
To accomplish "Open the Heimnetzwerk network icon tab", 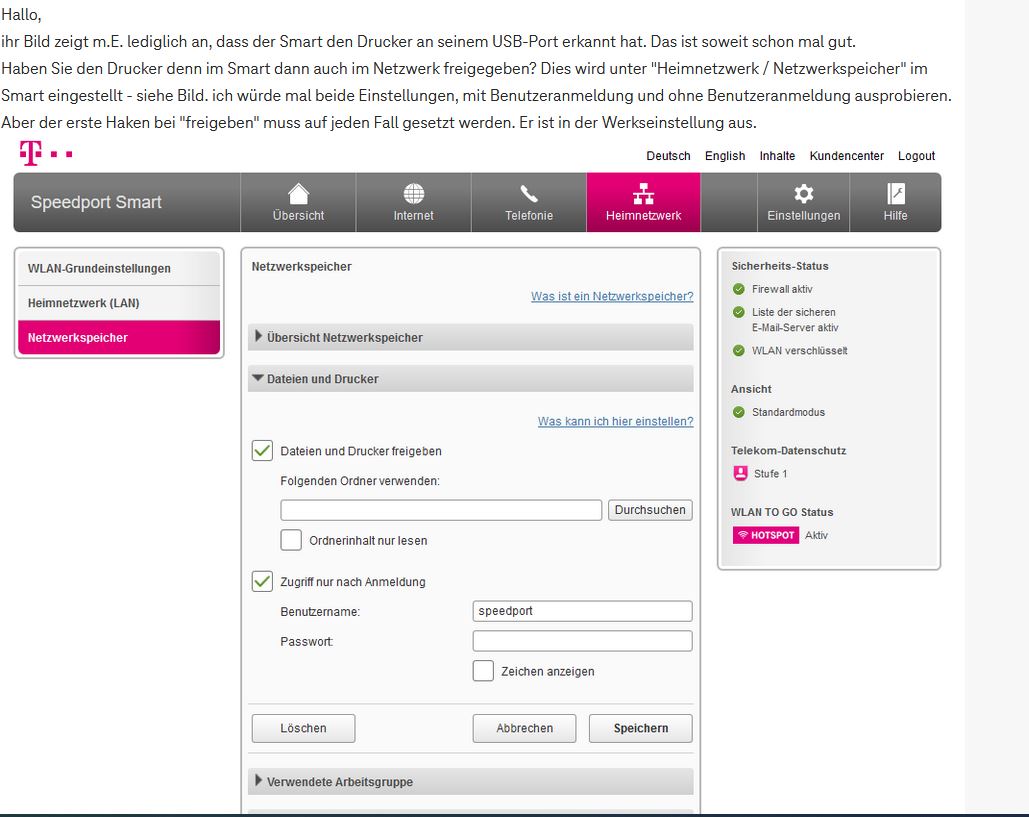I will click(x=643, y=202).
